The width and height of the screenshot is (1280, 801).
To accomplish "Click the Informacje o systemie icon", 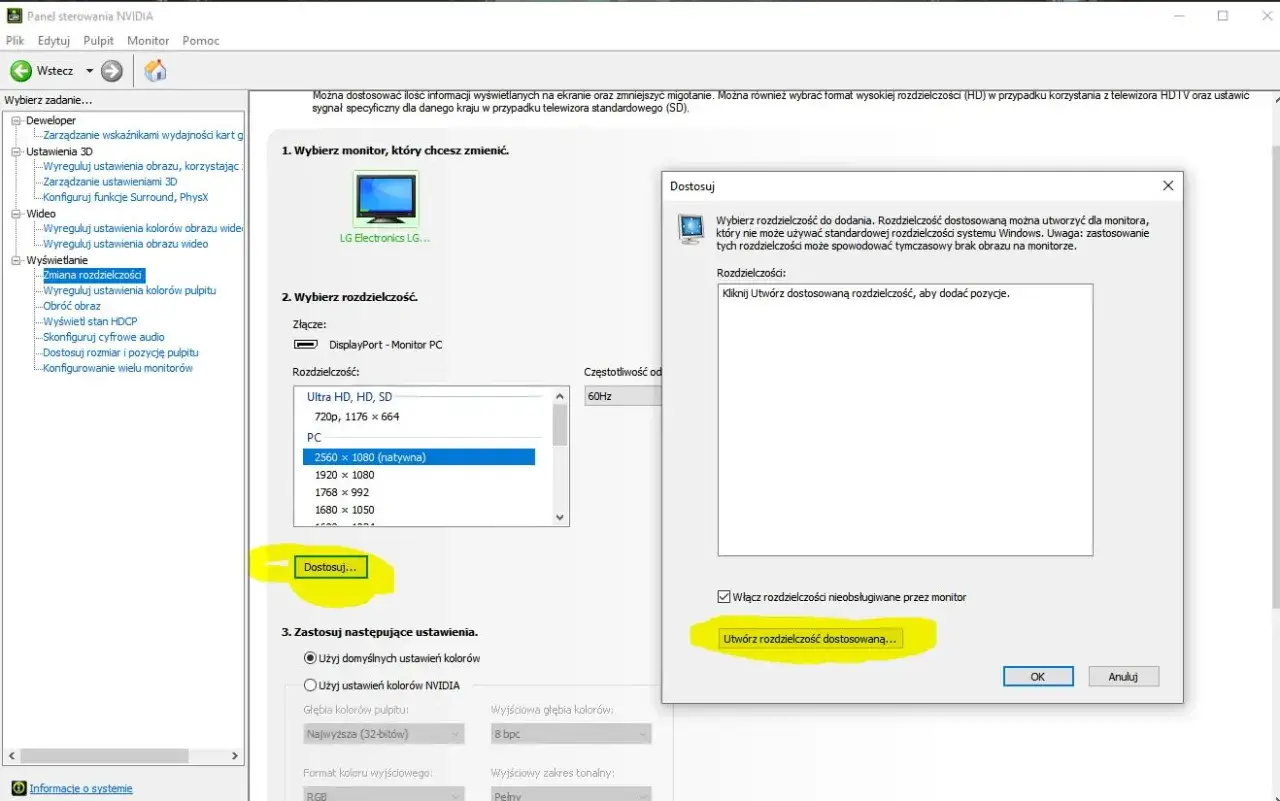I will (x=19, y=788).
